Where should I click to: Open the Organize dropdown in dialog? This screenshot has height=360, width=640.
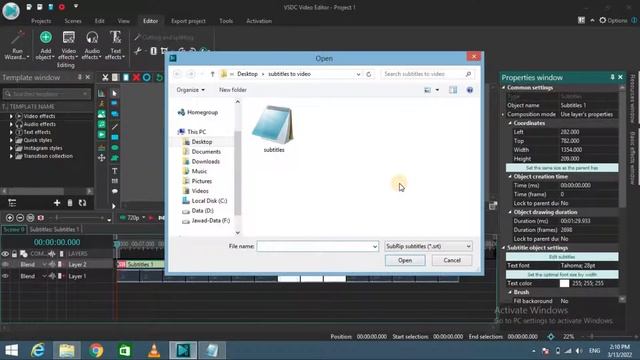coord(191,90)
